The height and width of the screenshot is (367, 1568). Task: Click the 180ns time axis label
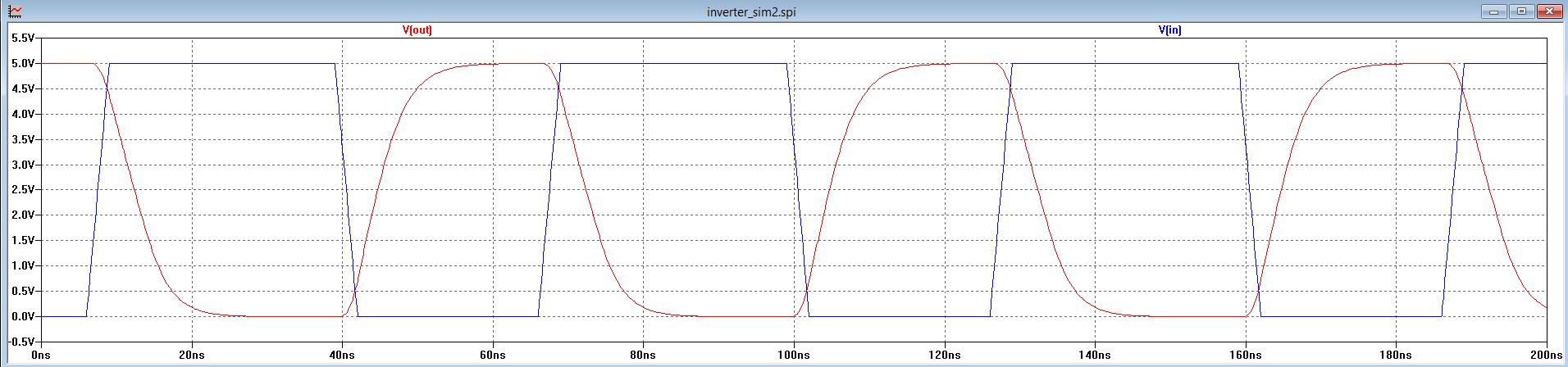[1396, 356]
